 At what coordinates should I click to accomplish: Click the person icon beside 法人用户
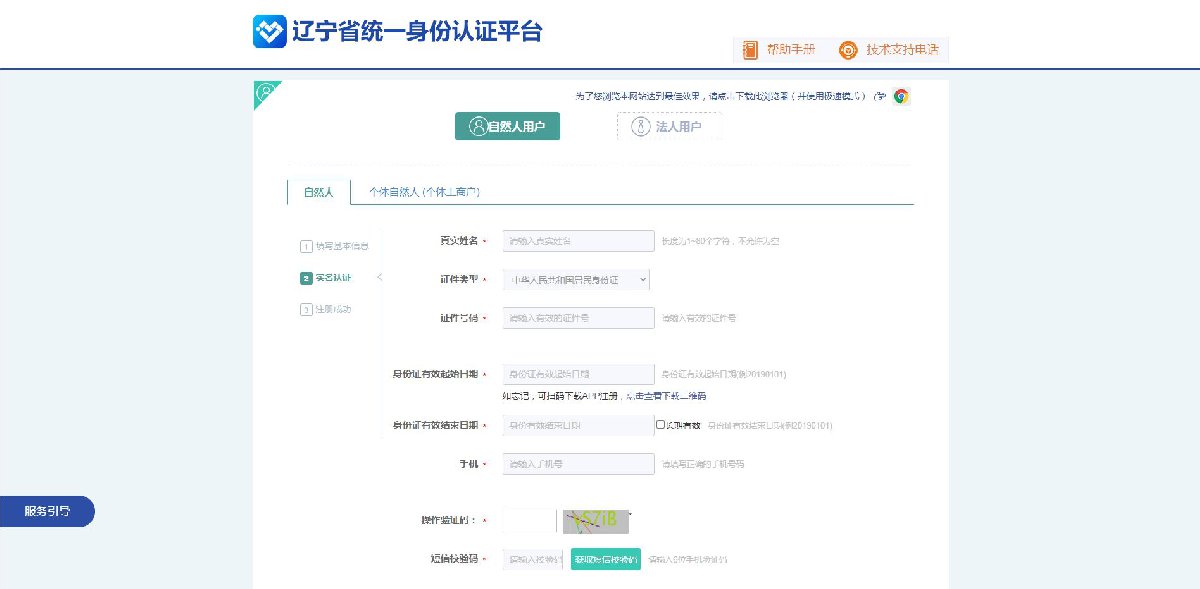(641, 126)
